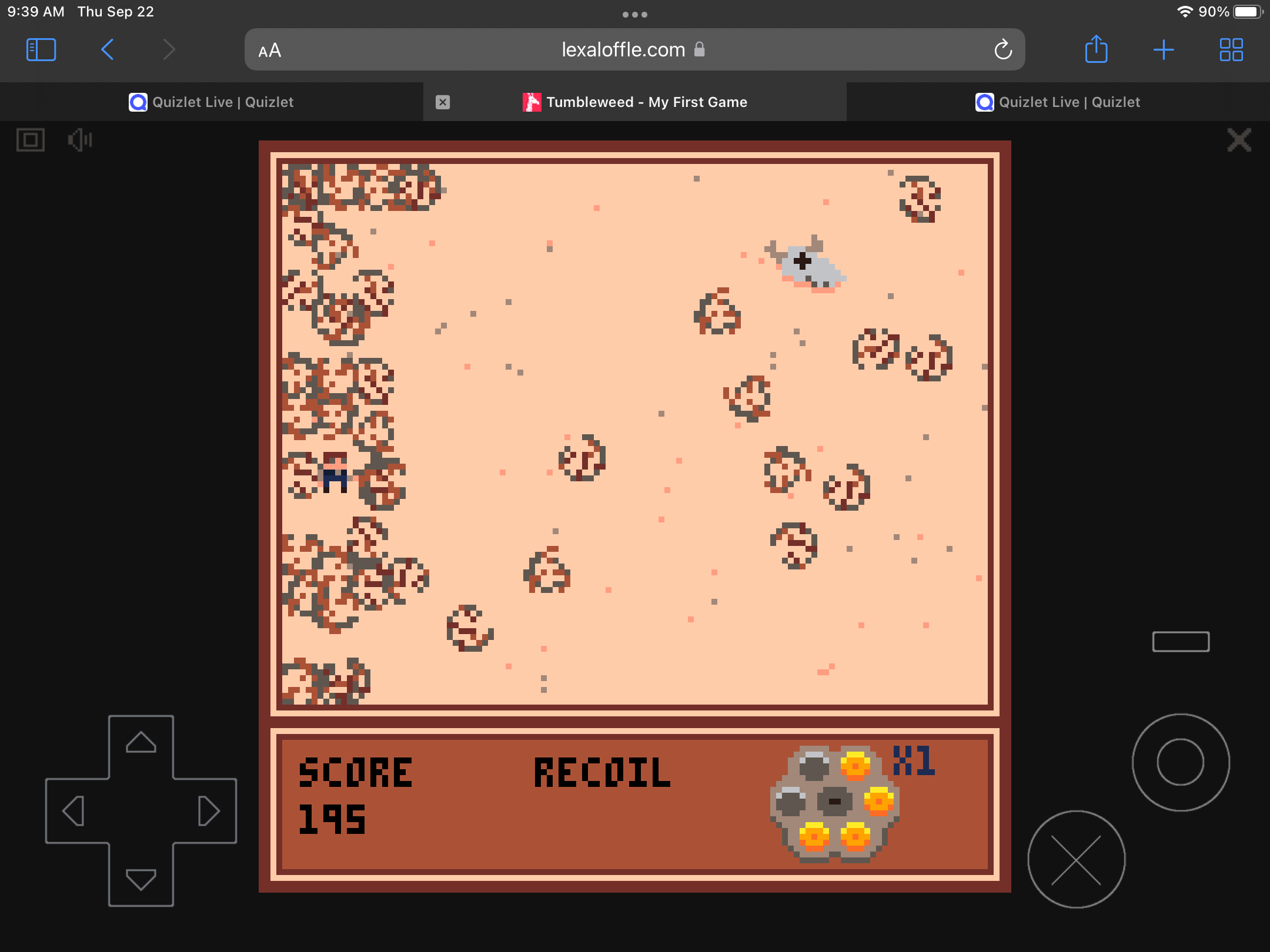
Task: Tap the lexaloffle.com address bar
Action: pyautogui.click(x=634, y=50)
